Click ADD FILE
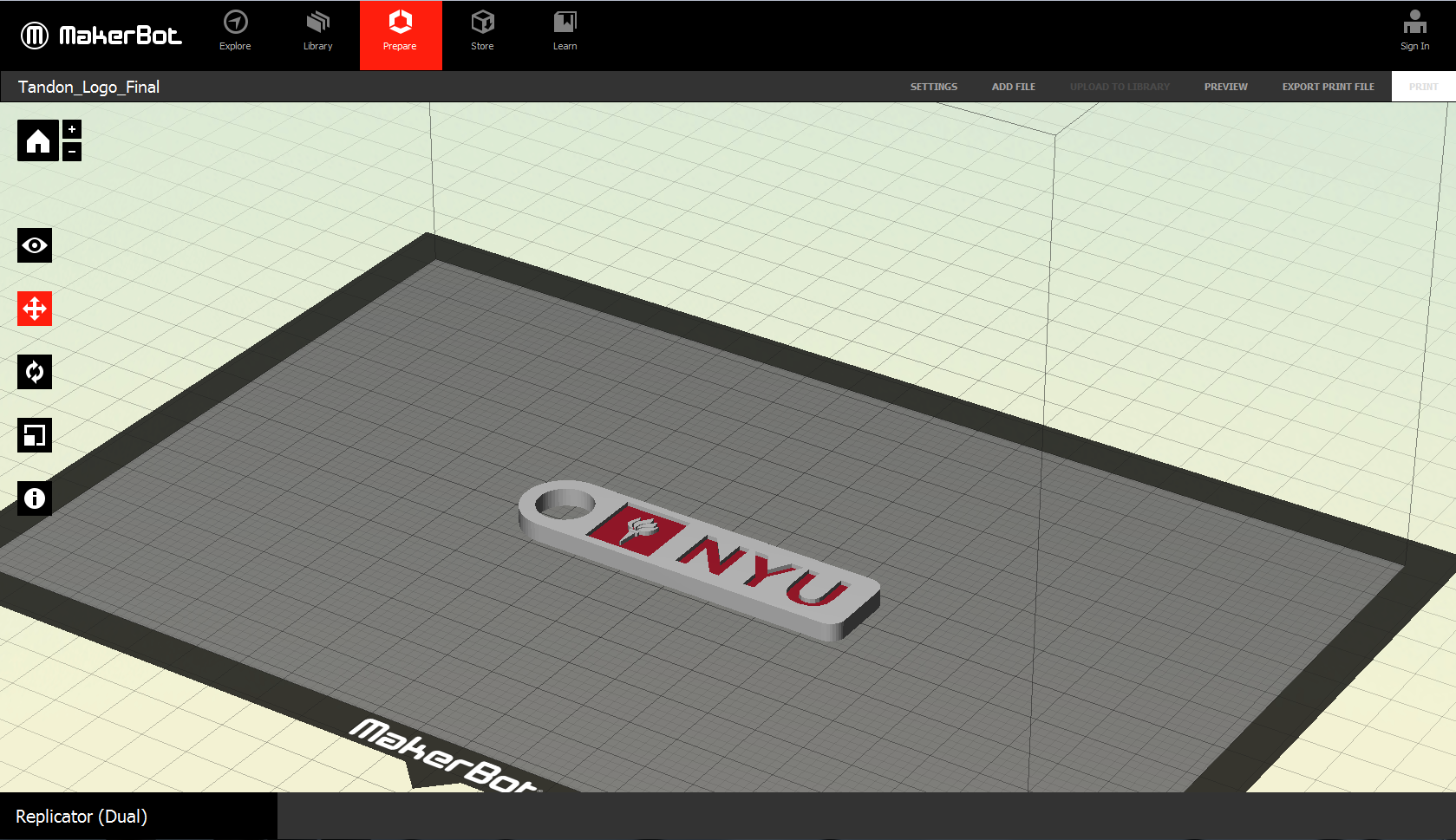The height and width of the screenshot is (840, 1456). (x=1014, y=87)
